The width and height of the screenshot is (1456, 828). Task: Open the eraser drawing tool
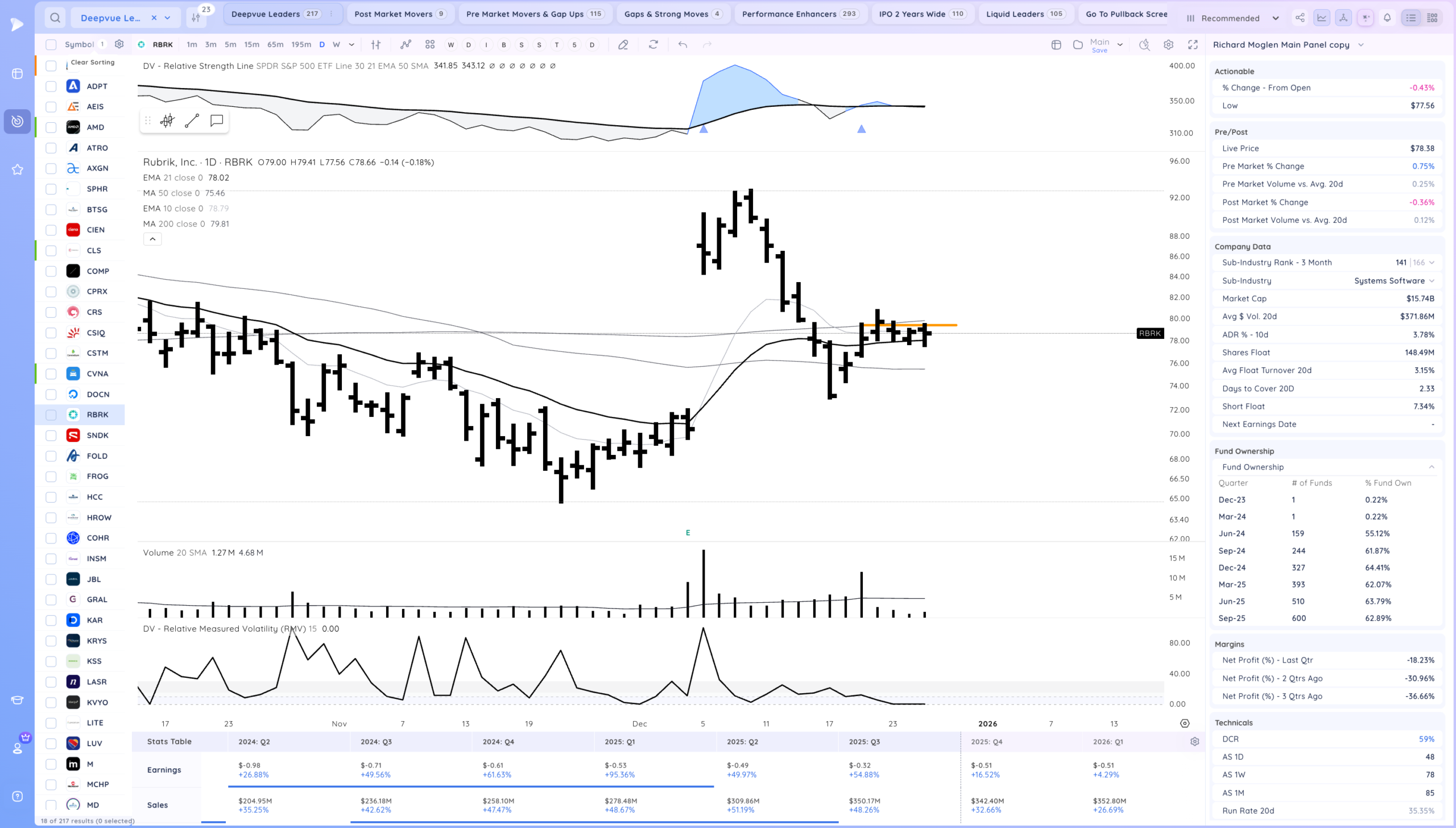click(x=623, y=44)
